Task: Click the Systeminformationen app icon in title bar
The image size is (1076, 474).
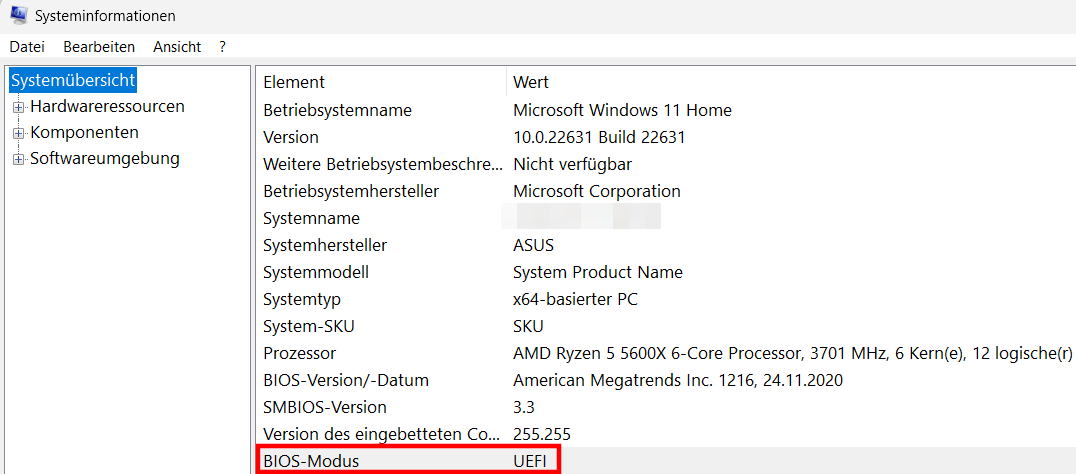Action: pos(18,15)
